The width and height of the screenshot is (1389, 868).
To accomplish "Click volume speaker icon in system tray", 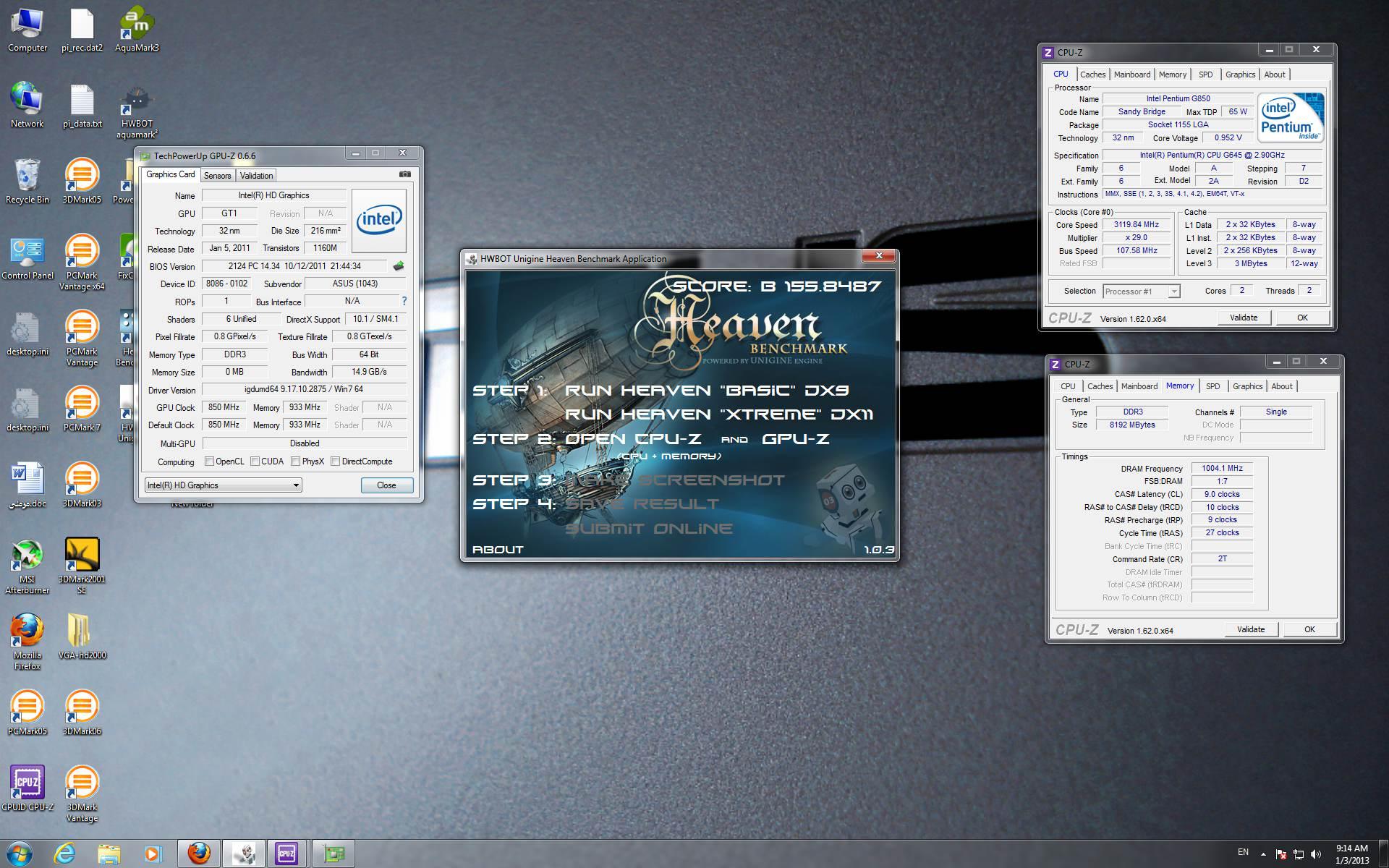I will click(1316, 854).
